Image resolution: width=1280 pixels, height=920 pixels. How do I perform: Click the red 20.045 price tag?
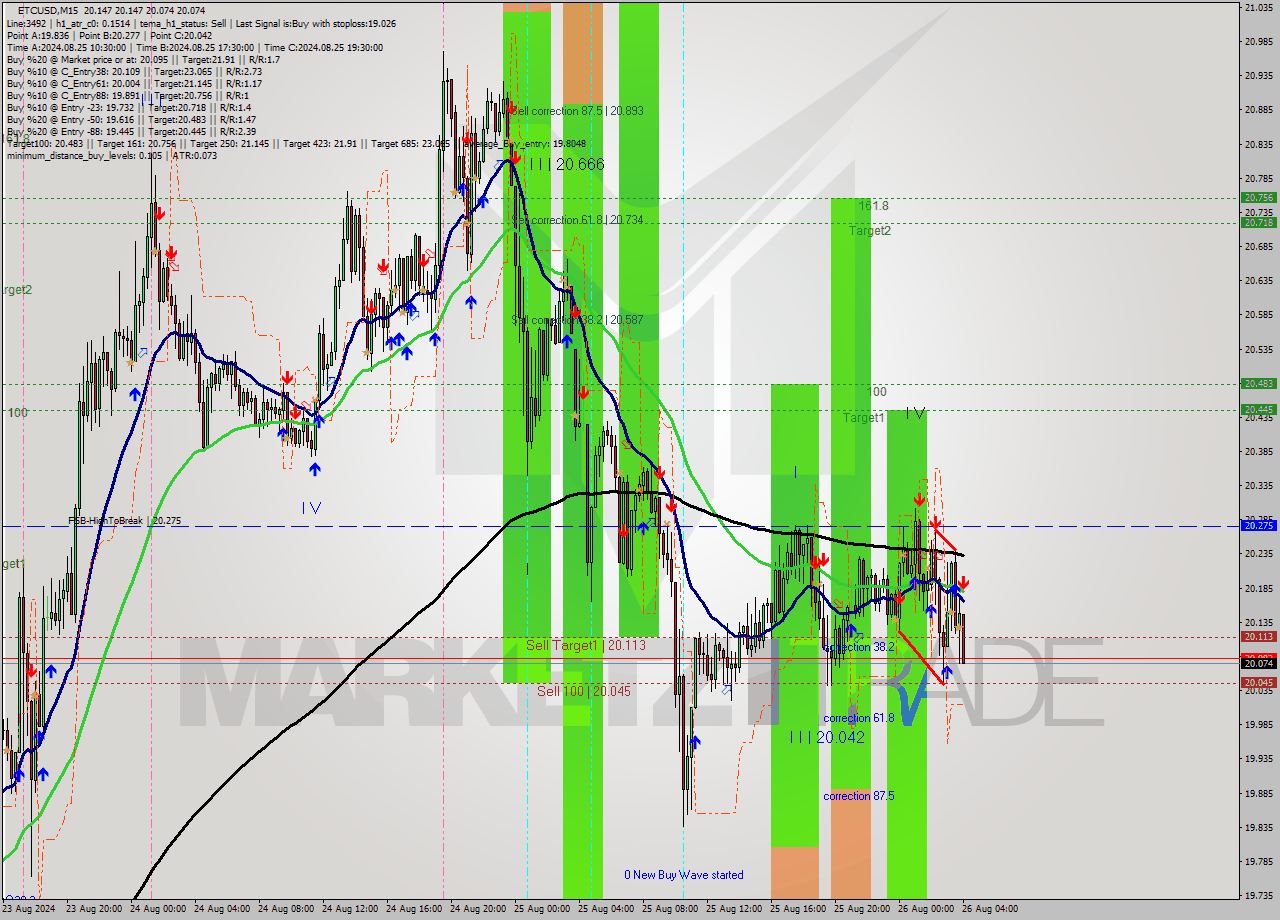point(1258,682)
